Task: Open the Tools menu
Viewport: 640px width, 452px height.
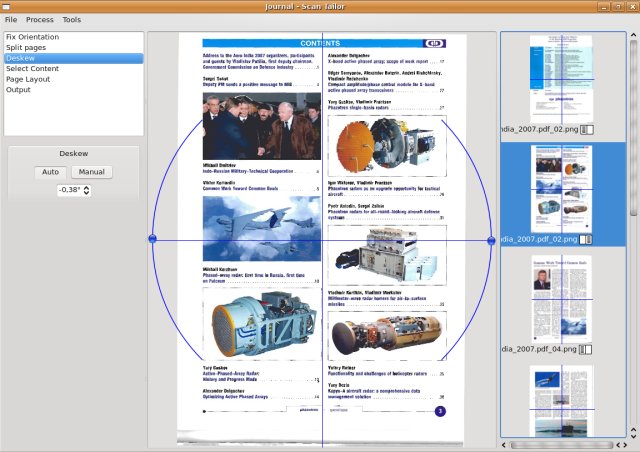Action: coord(71,20)
